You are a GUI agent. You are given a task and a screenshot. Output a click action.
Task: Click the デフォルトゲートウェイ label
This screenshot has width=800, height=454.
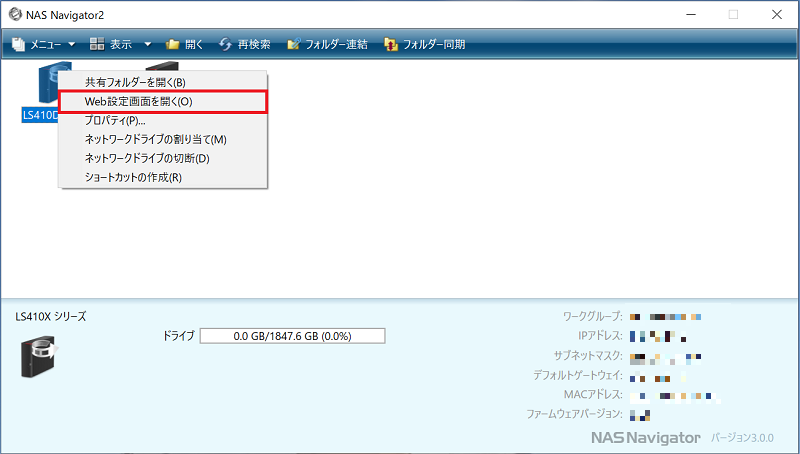tap(578, 375)
